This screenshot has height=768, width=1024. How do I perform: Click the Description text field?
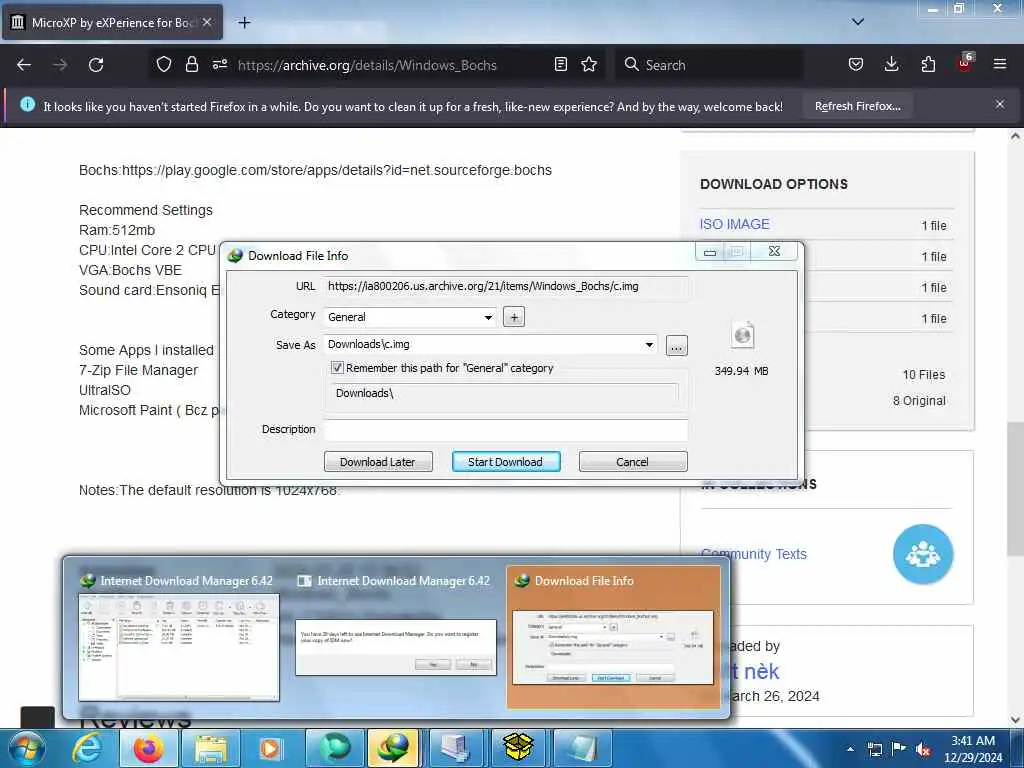(505, 430)
